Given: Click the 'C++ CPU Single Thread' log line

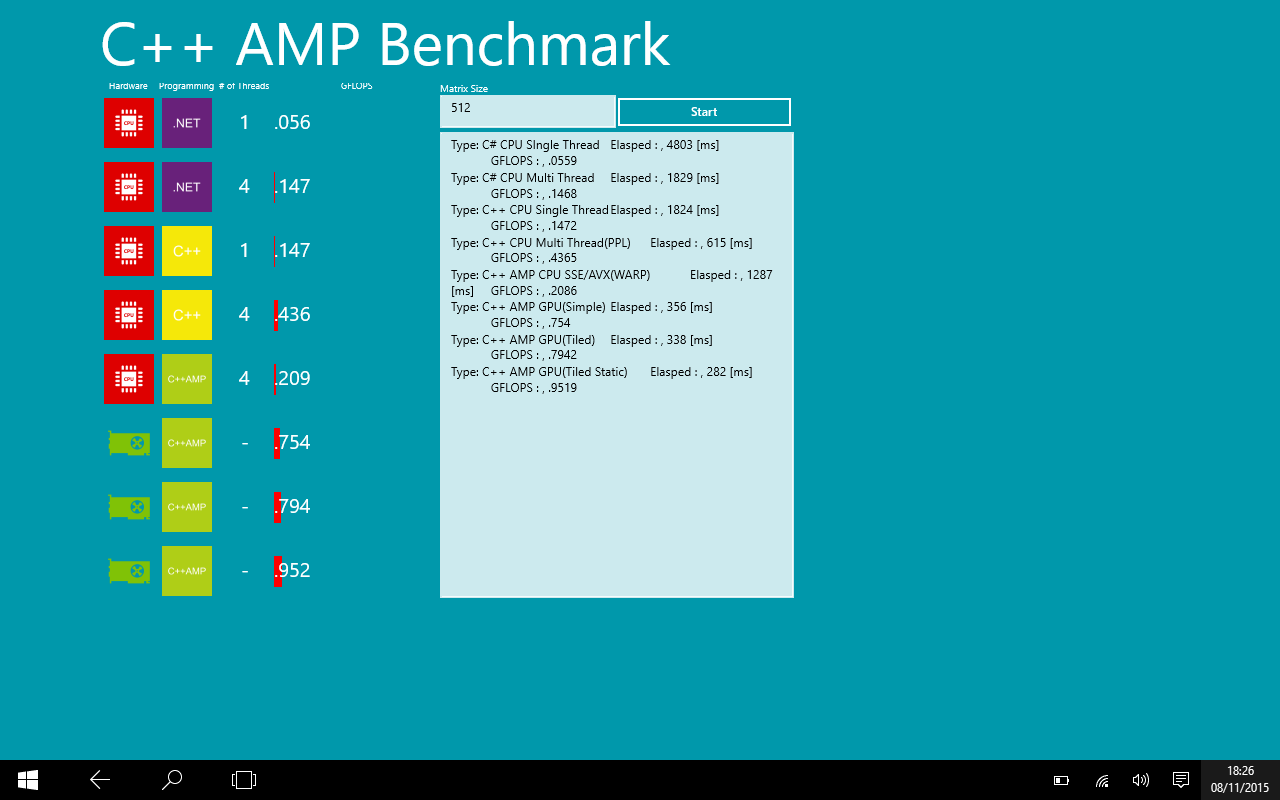Looking at the screenshot, I should pyautogui.click(x=585, y=210).
